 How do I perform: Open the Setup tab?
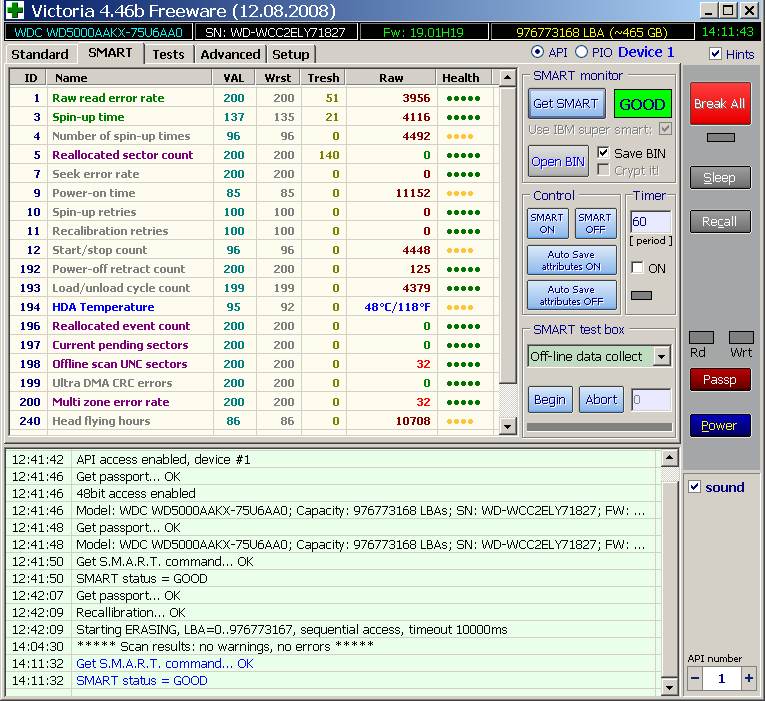coord(291,54)
